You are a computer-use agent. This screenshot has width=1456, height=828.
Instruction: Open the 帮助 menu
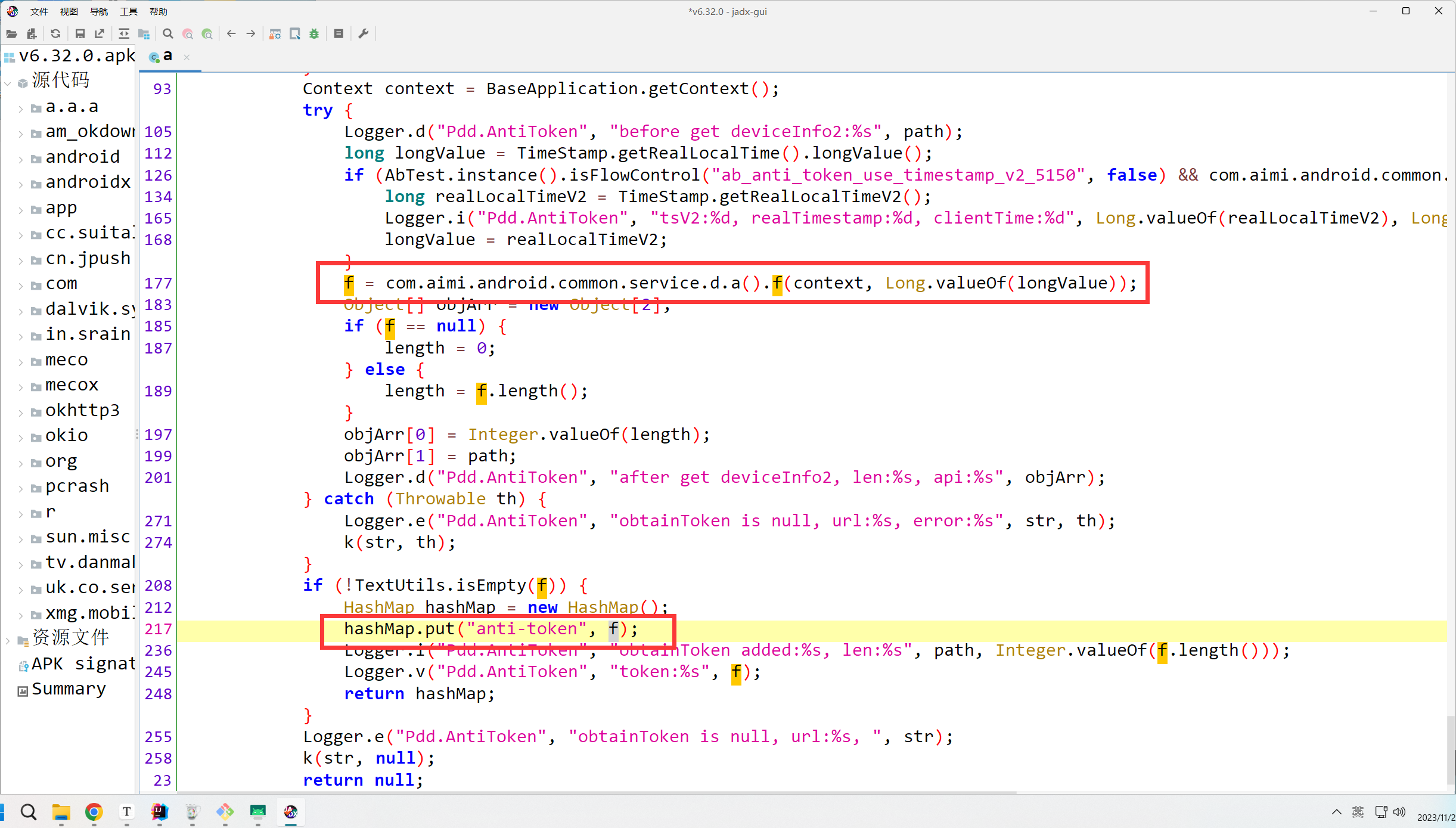point(159,11)
